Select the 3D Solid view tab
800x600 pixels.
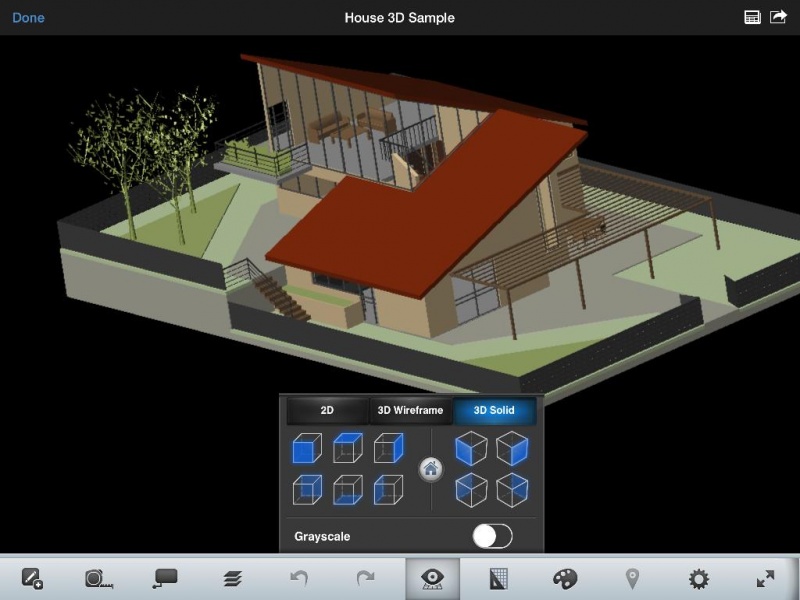494,411
